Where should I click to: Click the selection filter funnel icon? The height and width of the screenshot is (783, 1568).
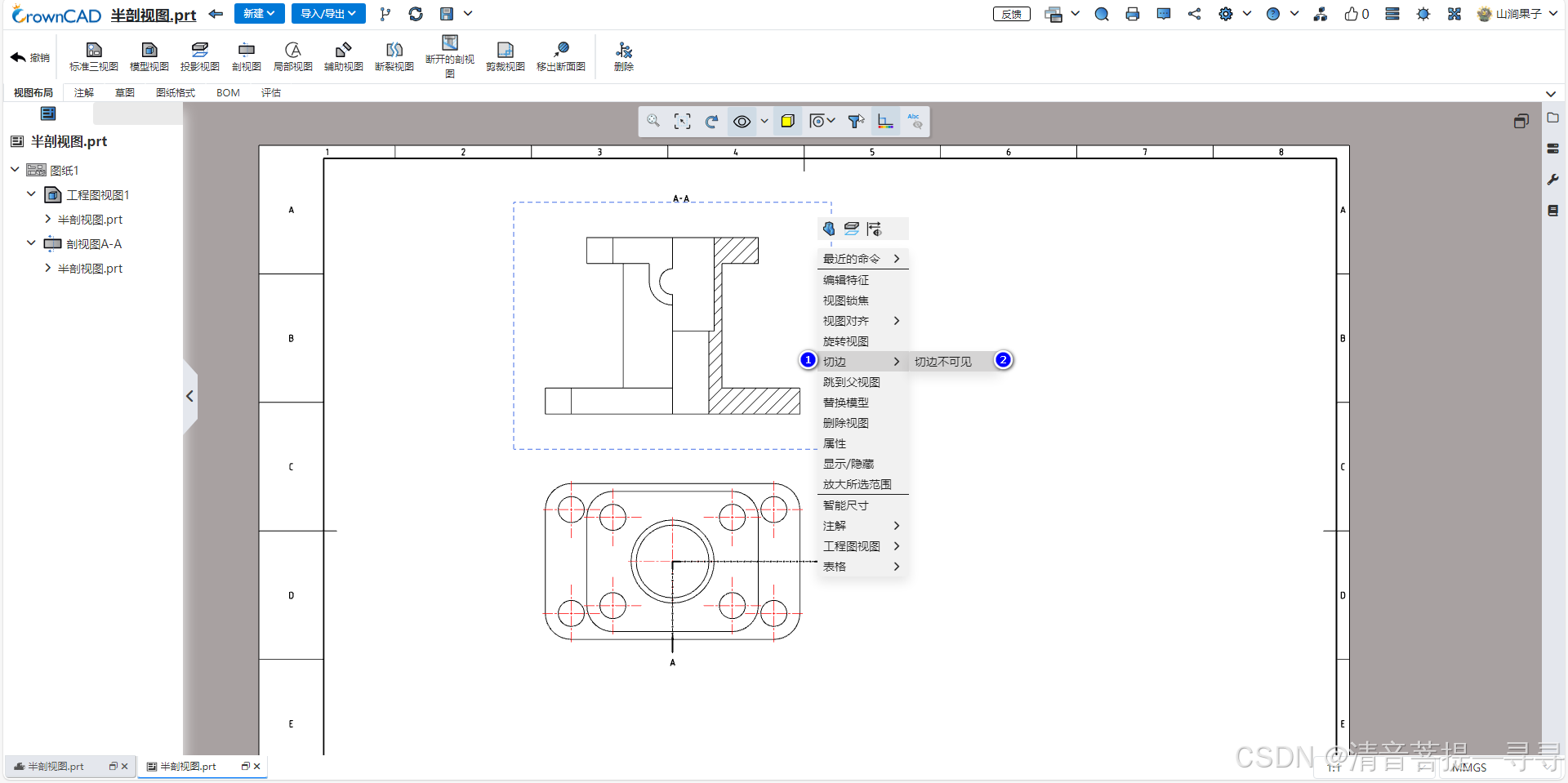pyautogui.click(x=856, y=121)
